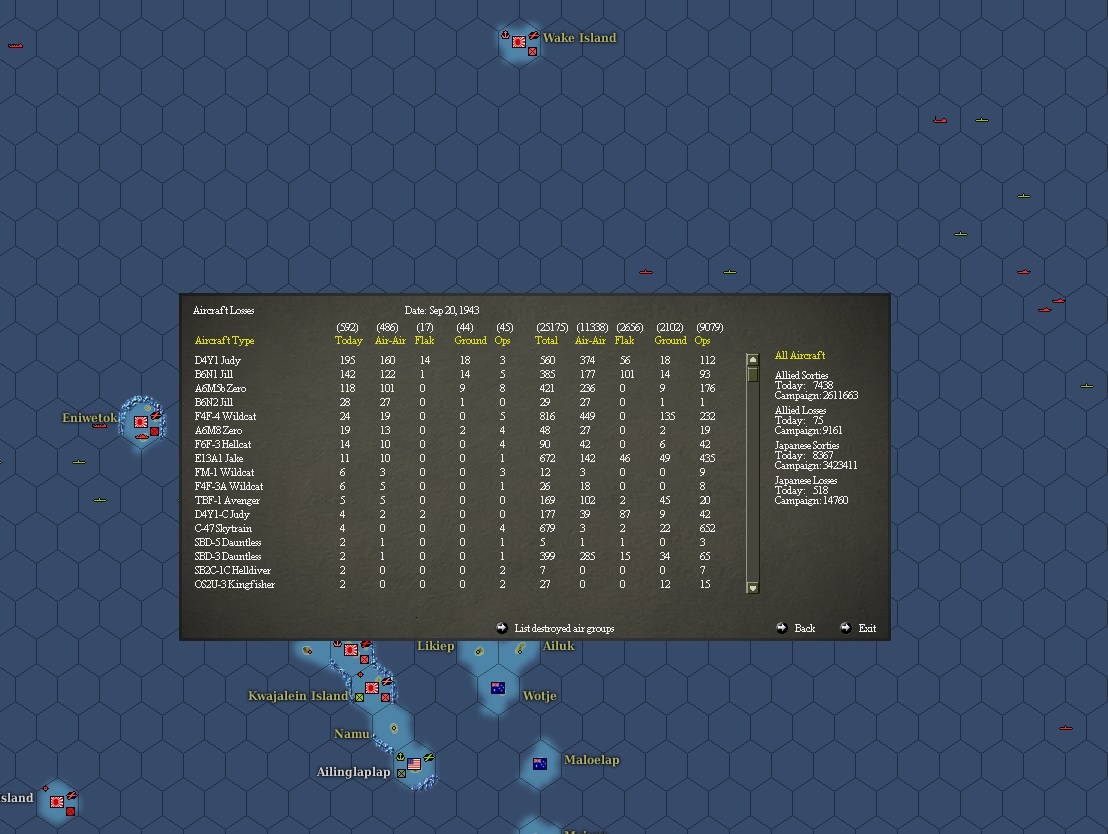Viewport: 1108px width, 834px height.
Task: Sort by Ground header under (2102)
Action: tap(671, 341)
